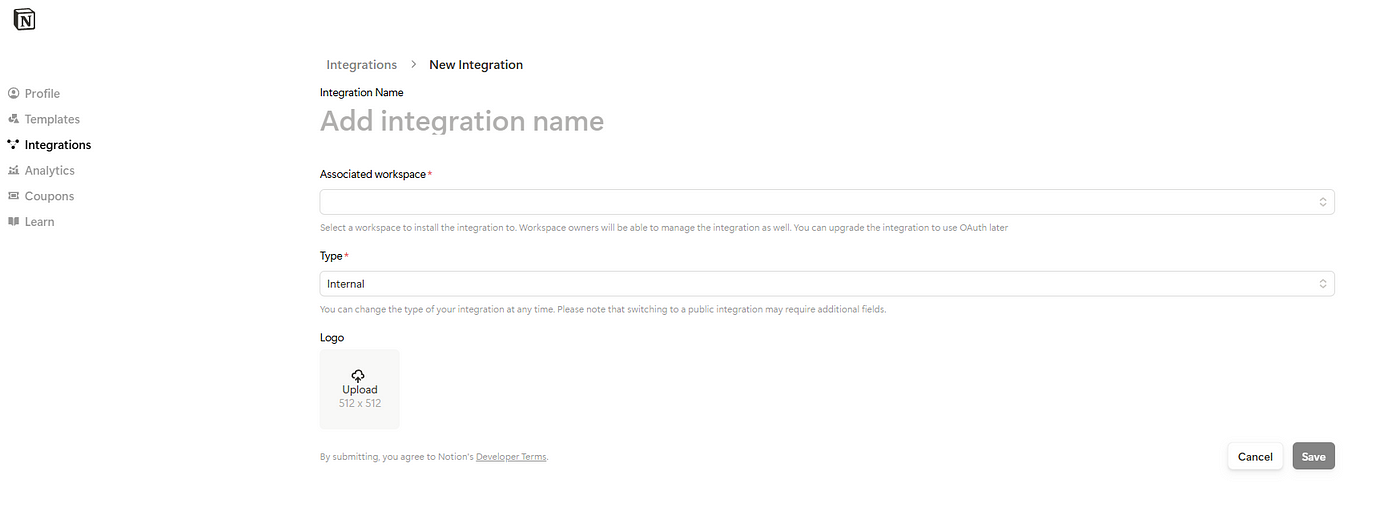Click the breadcrumb chevron separator

click(x=413, y=65)
